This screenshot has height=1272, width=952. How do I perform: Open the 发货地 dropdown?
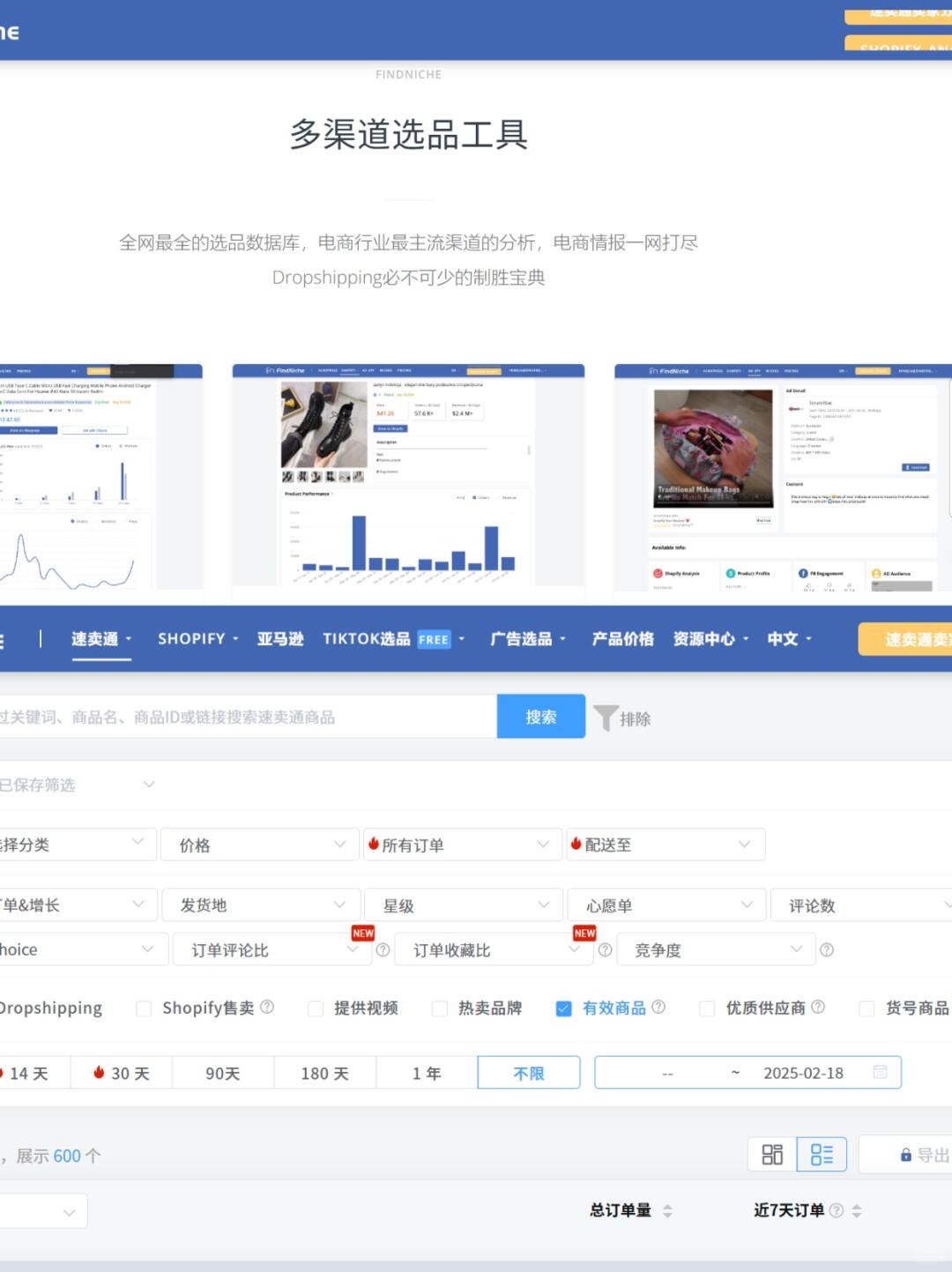pyautogui.click(x=260, y=905)
